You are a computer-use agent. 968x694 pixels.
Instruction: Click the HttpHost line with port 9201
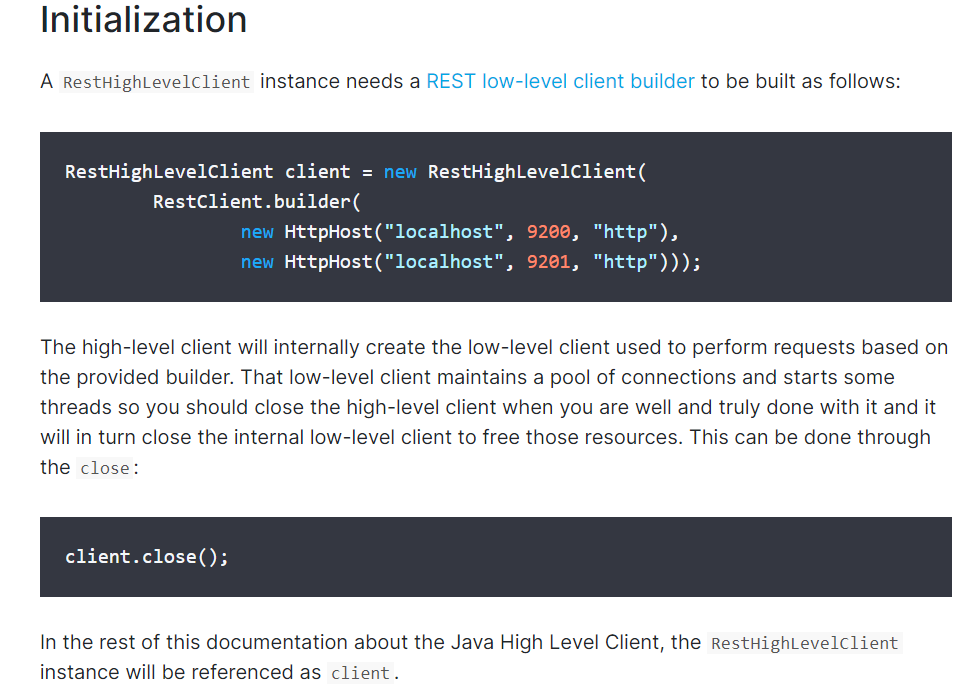pos(470,262)
